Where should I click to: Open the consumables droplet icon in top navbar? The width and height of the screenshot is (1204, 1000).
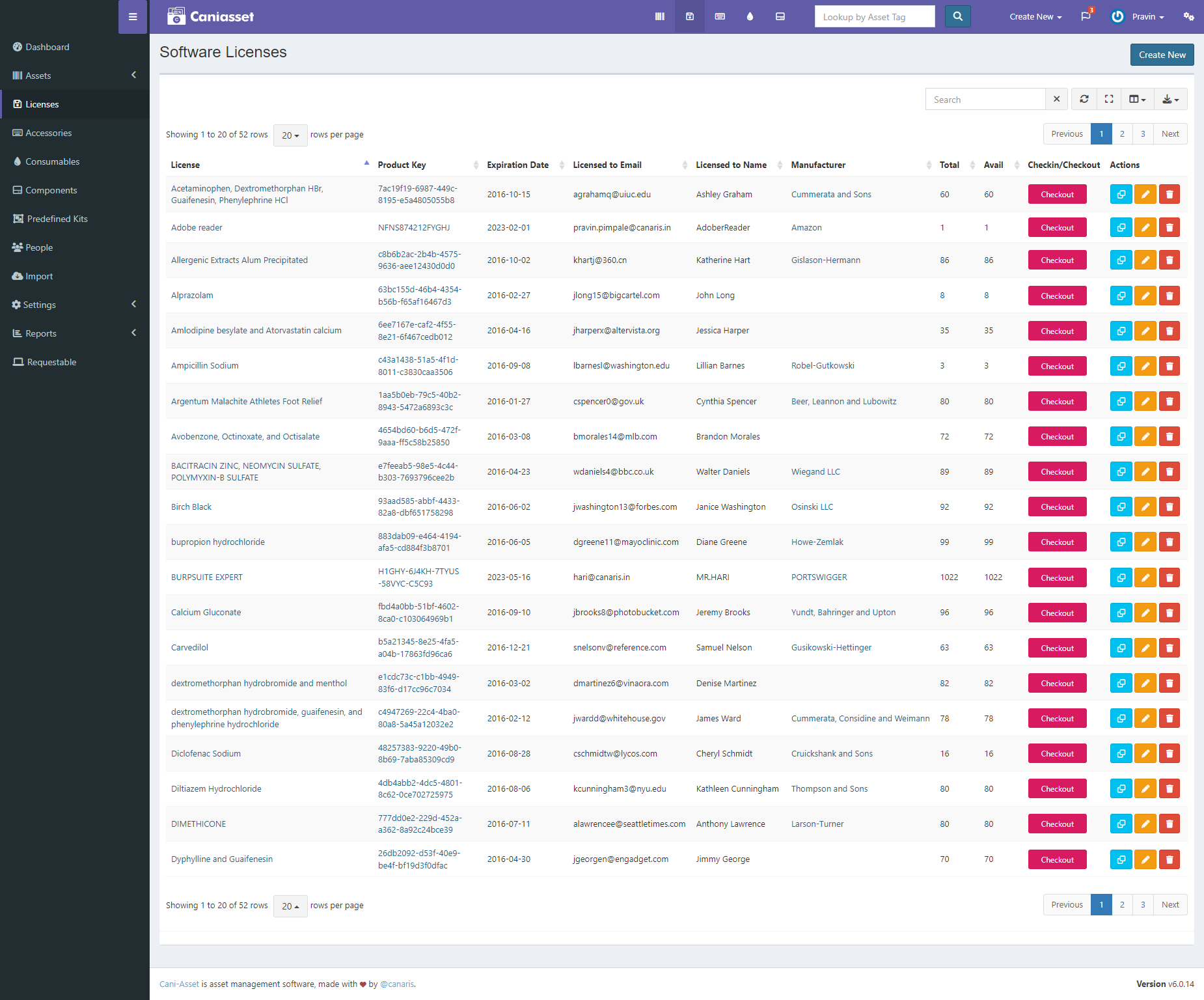click(x=750, y=16)
